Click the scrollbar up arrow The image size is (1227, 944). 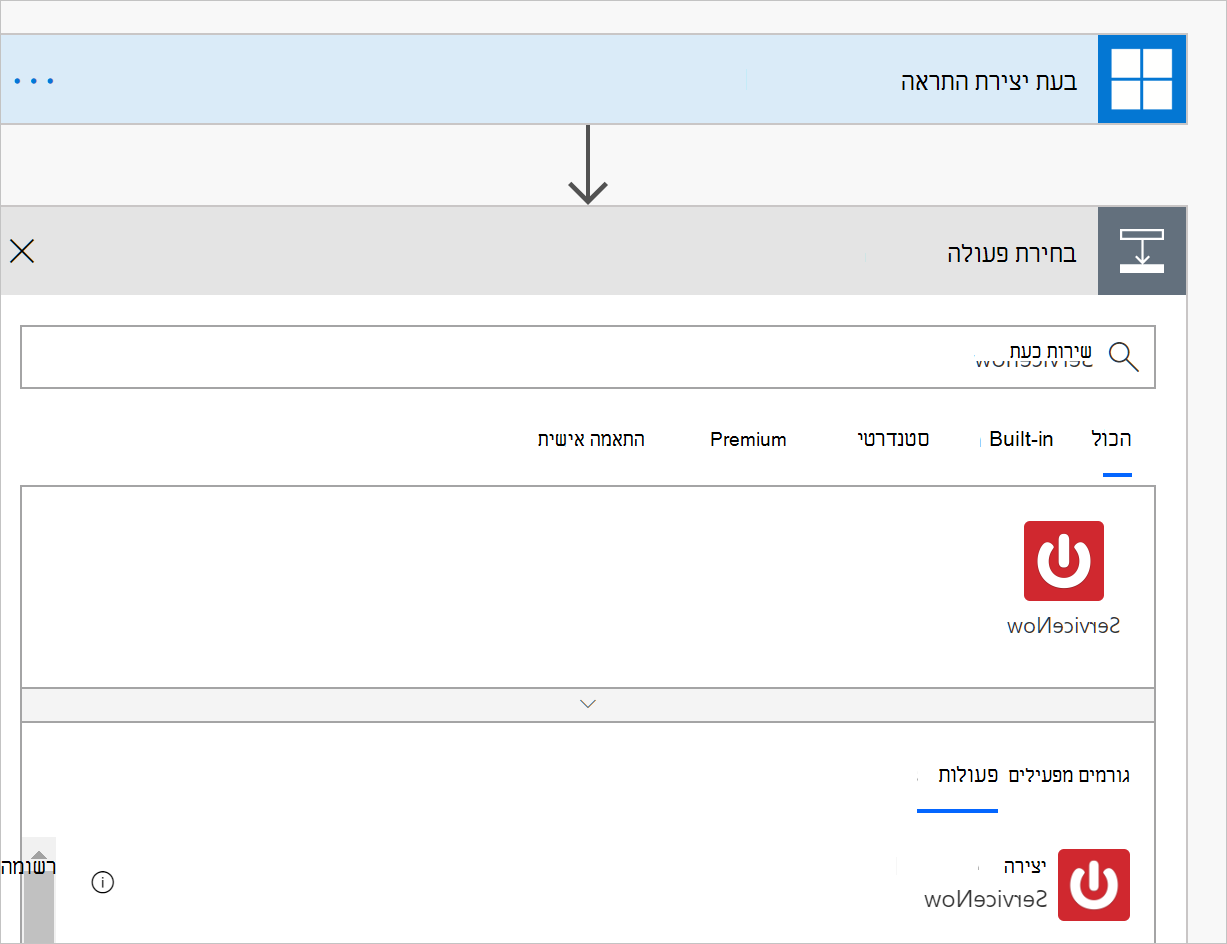(39, 853)
